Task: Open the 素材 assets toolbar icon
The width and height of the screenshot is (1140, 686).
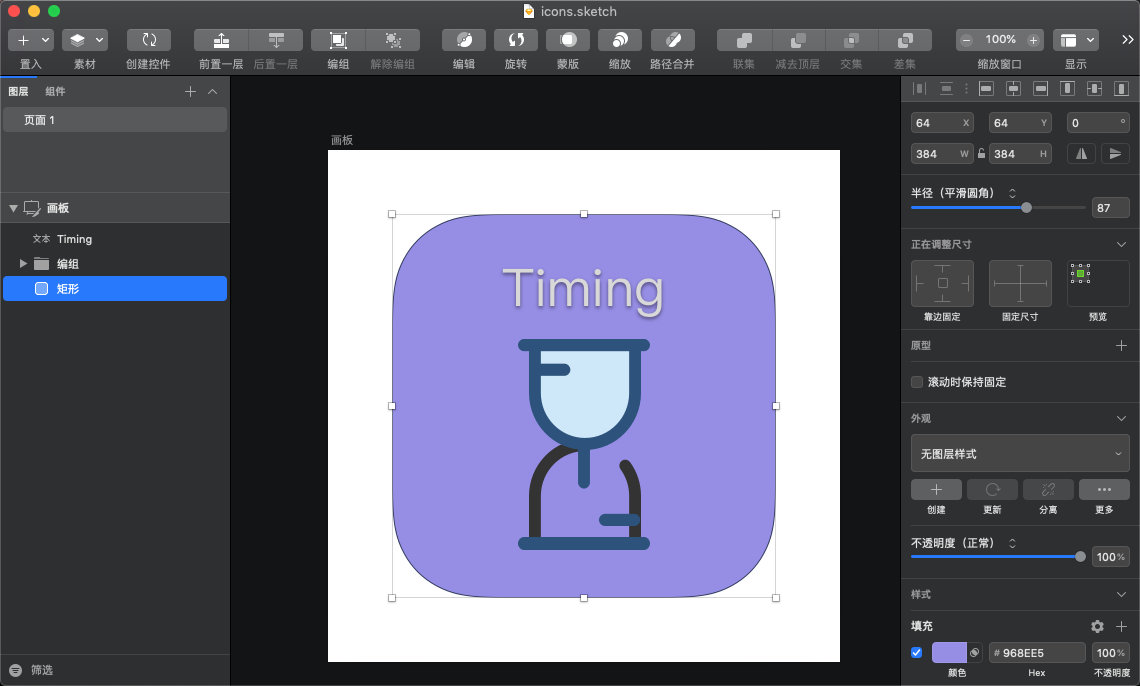Action: click(77, 40)
